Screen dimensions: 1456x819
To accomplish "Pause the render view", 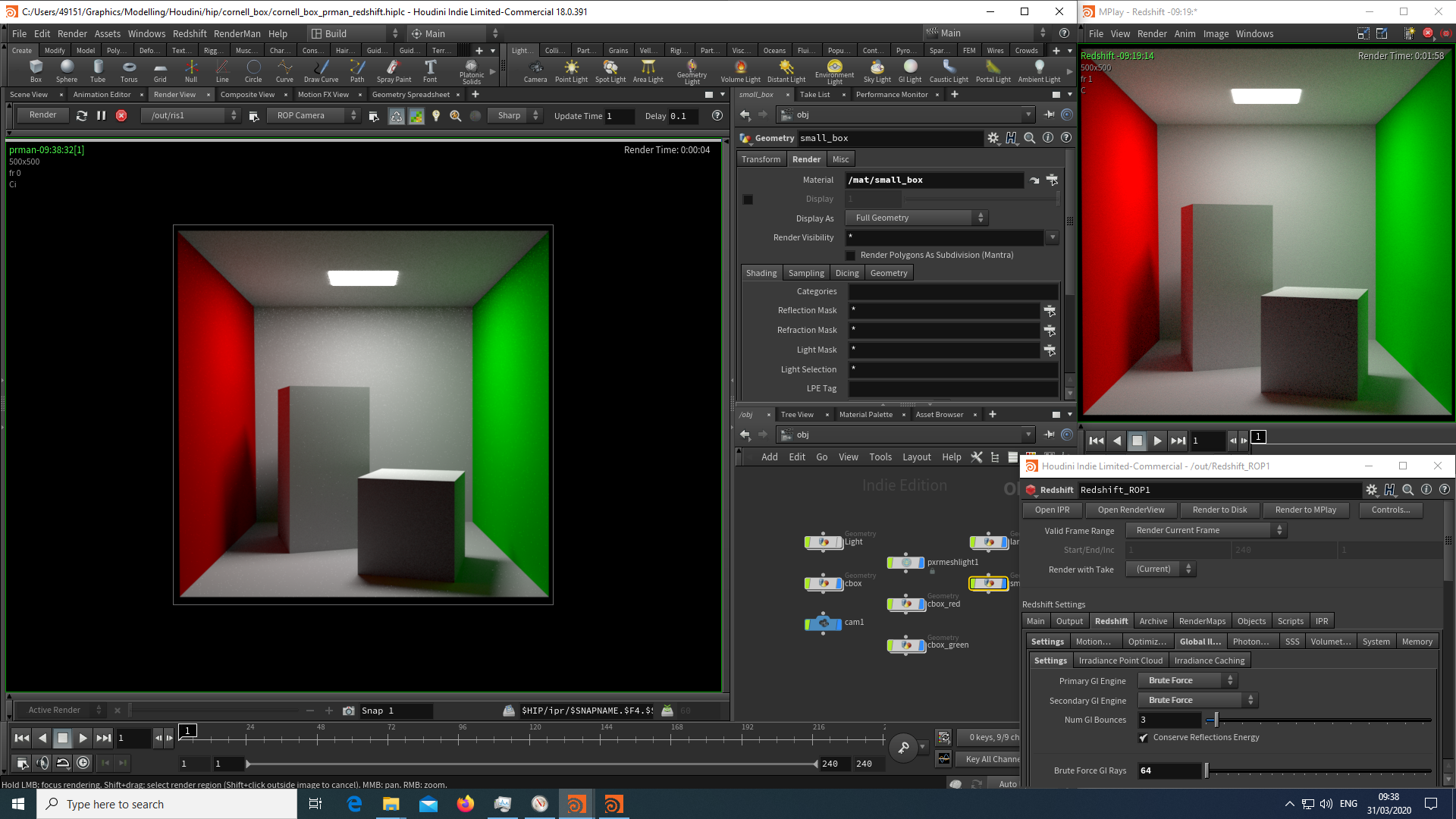I will click(102, 115).
